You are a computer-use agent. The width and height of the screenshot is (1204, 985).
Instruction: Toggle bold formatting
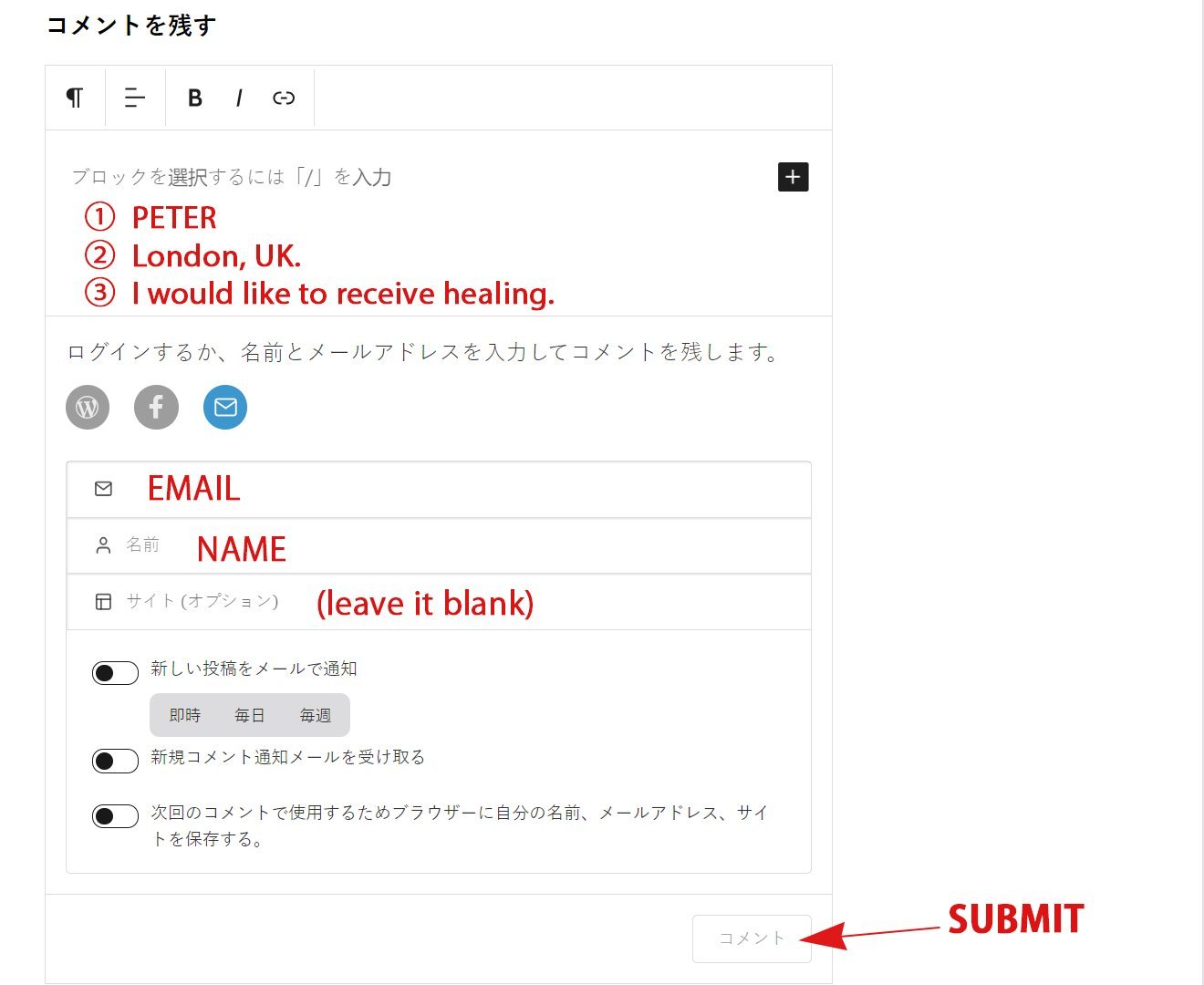(x=194, y=98)
